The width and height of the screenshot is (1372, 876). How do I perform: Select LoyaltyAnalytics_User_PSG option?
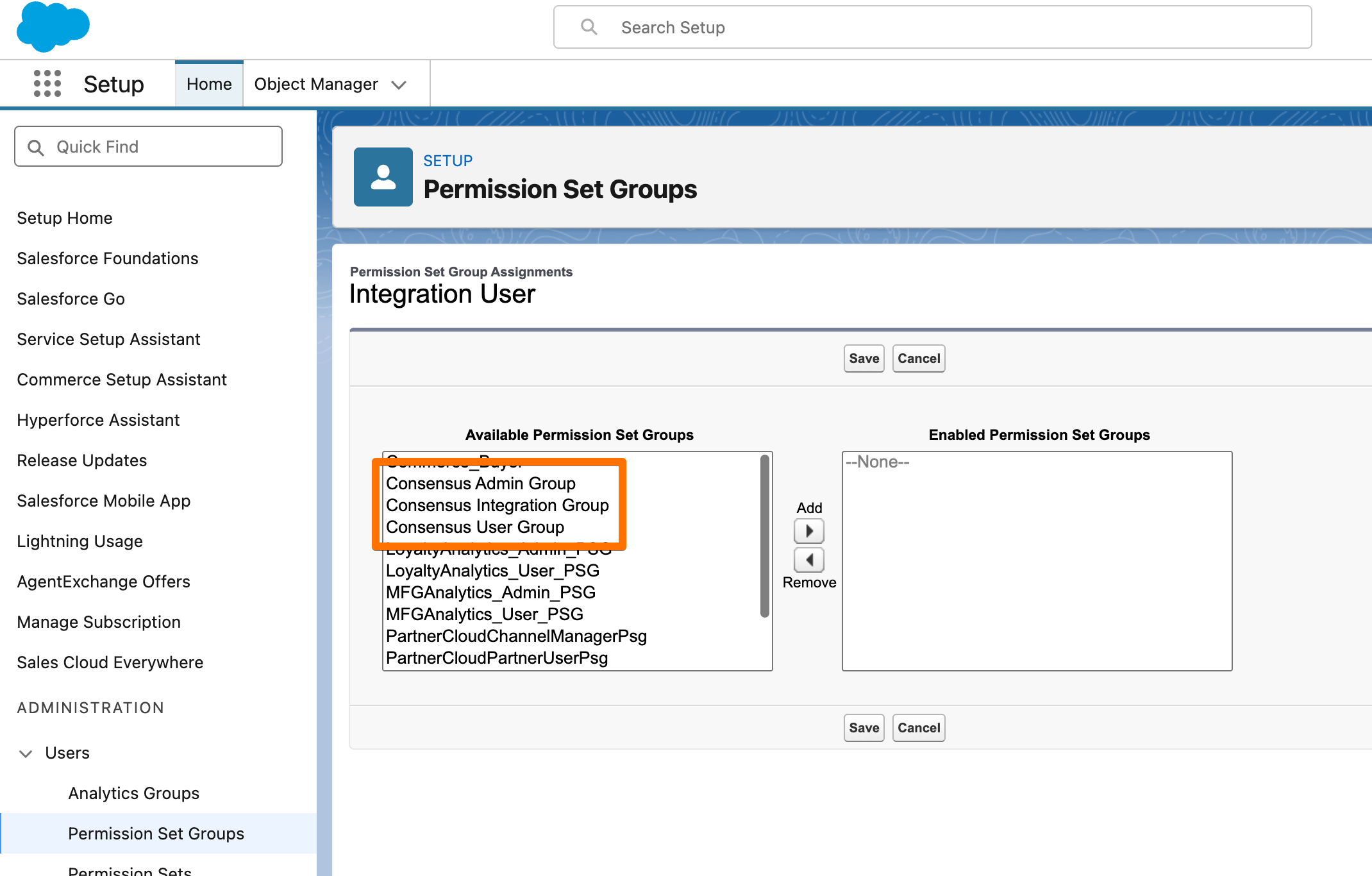coord(493,571)
